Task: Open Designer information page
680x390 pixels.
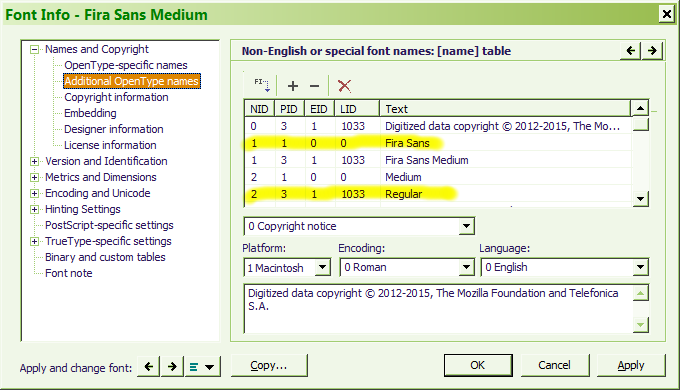Action: pyautogui.click(x=114, y=129)
